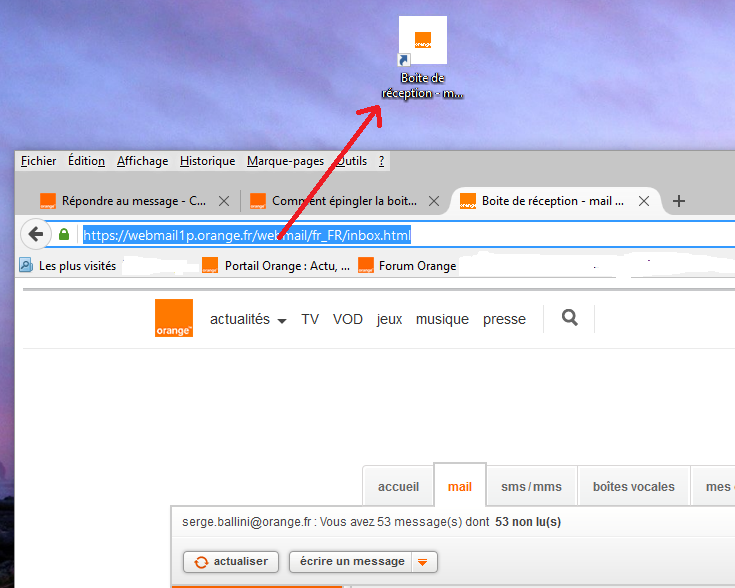Switch to the Répondre au message tab
Image resolution: width=735 pixels, height=588 pixels.
(134, 201)
